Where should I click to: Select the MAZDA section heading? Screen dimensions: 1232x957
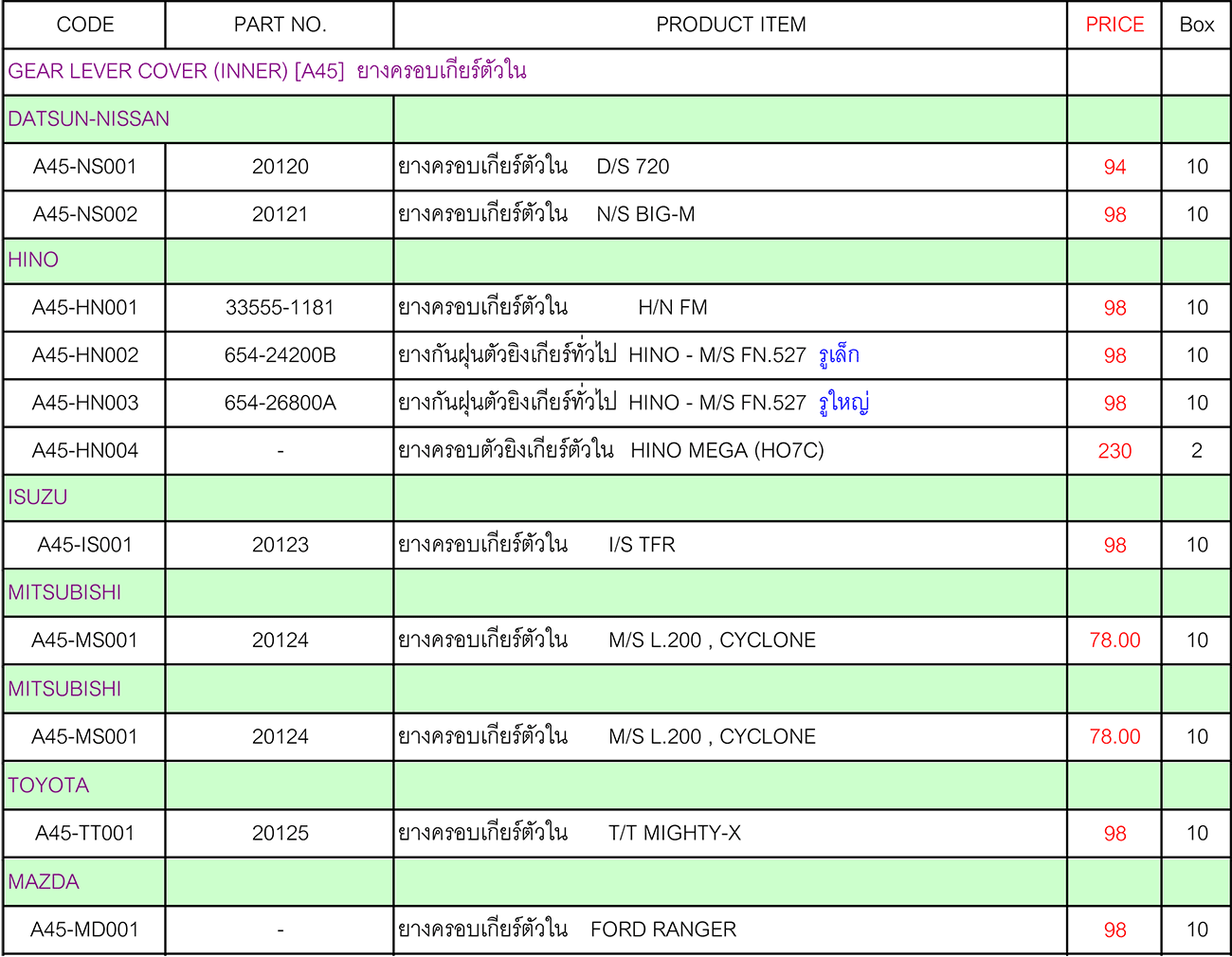tap(44, 882)
